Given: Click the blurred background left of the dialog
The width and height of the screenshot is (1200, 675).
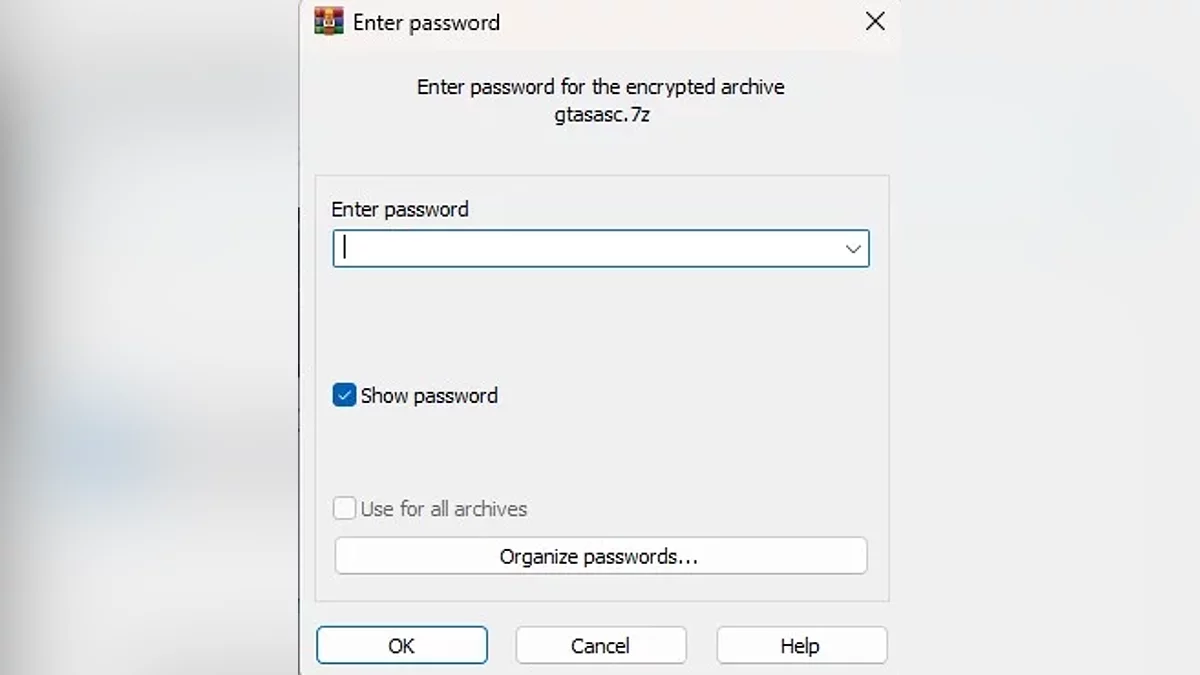Looking at the screenshot, I should coord(150,340).
